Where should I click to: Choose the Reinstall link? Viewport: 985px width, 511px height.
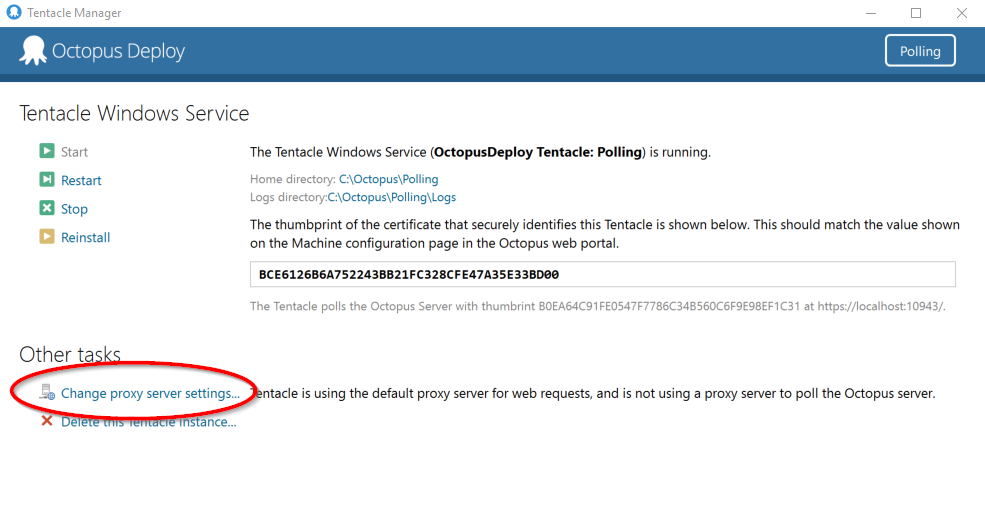coord(85,238)
